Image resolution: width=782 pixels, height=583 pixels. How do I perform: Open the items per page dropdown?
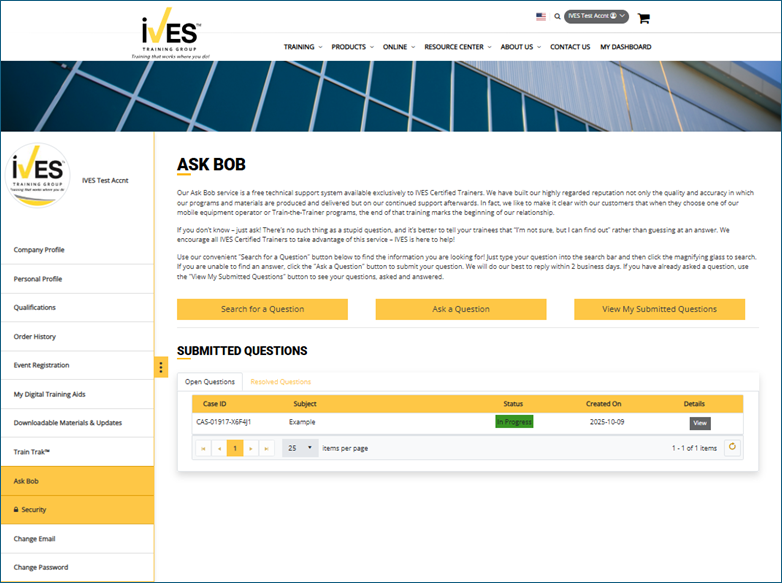(300, 448)
